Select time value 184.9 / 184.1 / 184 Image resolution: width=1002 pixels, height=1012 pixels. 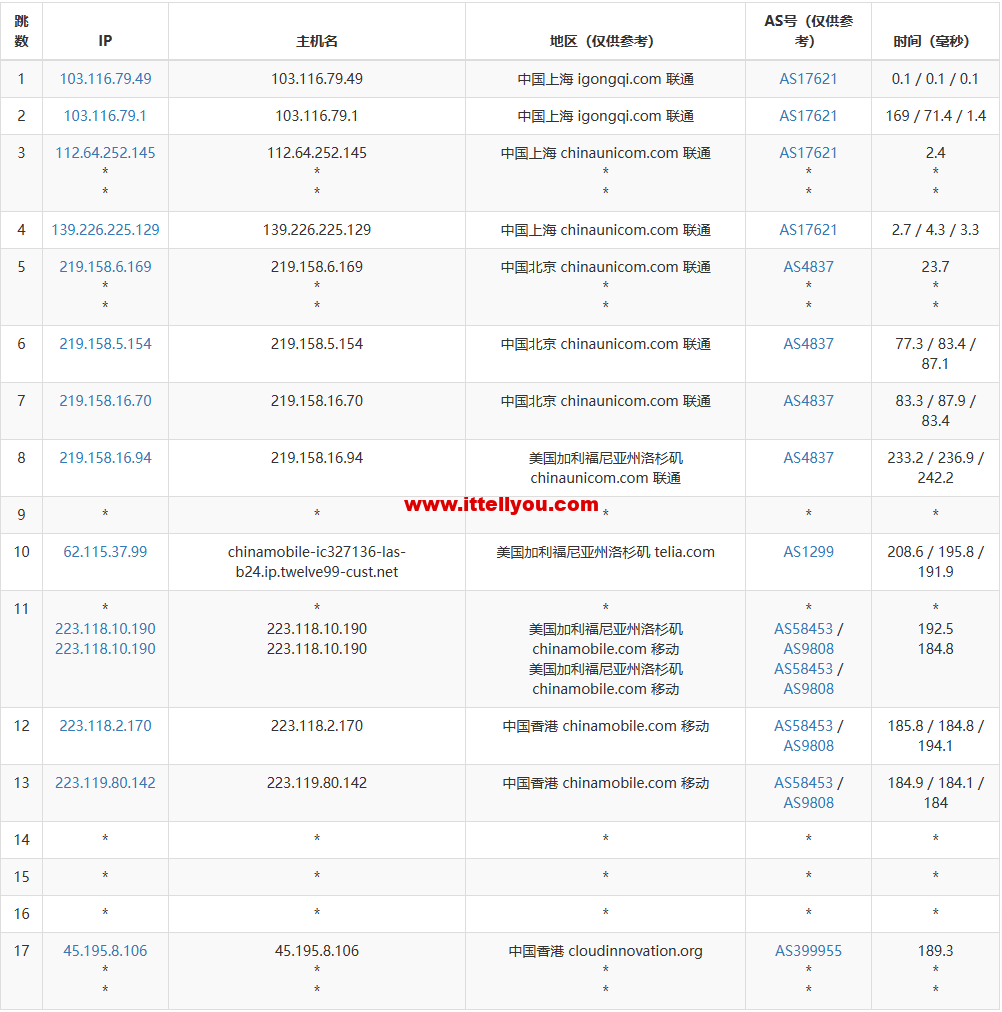tap(935, 793)
